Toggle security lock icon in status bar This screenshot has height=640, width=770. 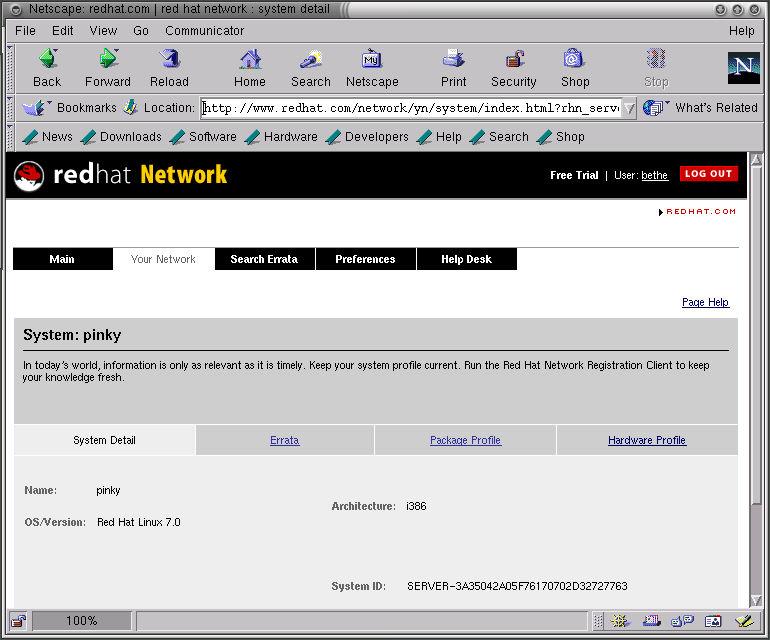tap(18, 621)
